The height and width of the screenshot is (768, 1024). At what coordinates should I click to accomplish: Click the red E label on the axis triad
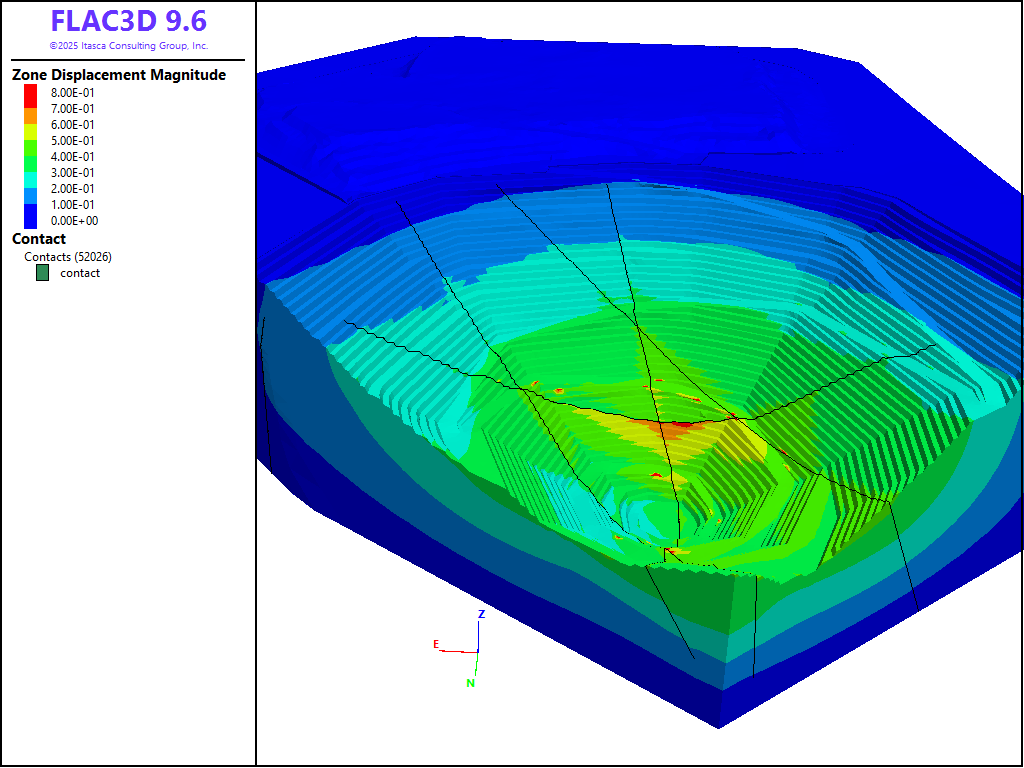[436, 644]
